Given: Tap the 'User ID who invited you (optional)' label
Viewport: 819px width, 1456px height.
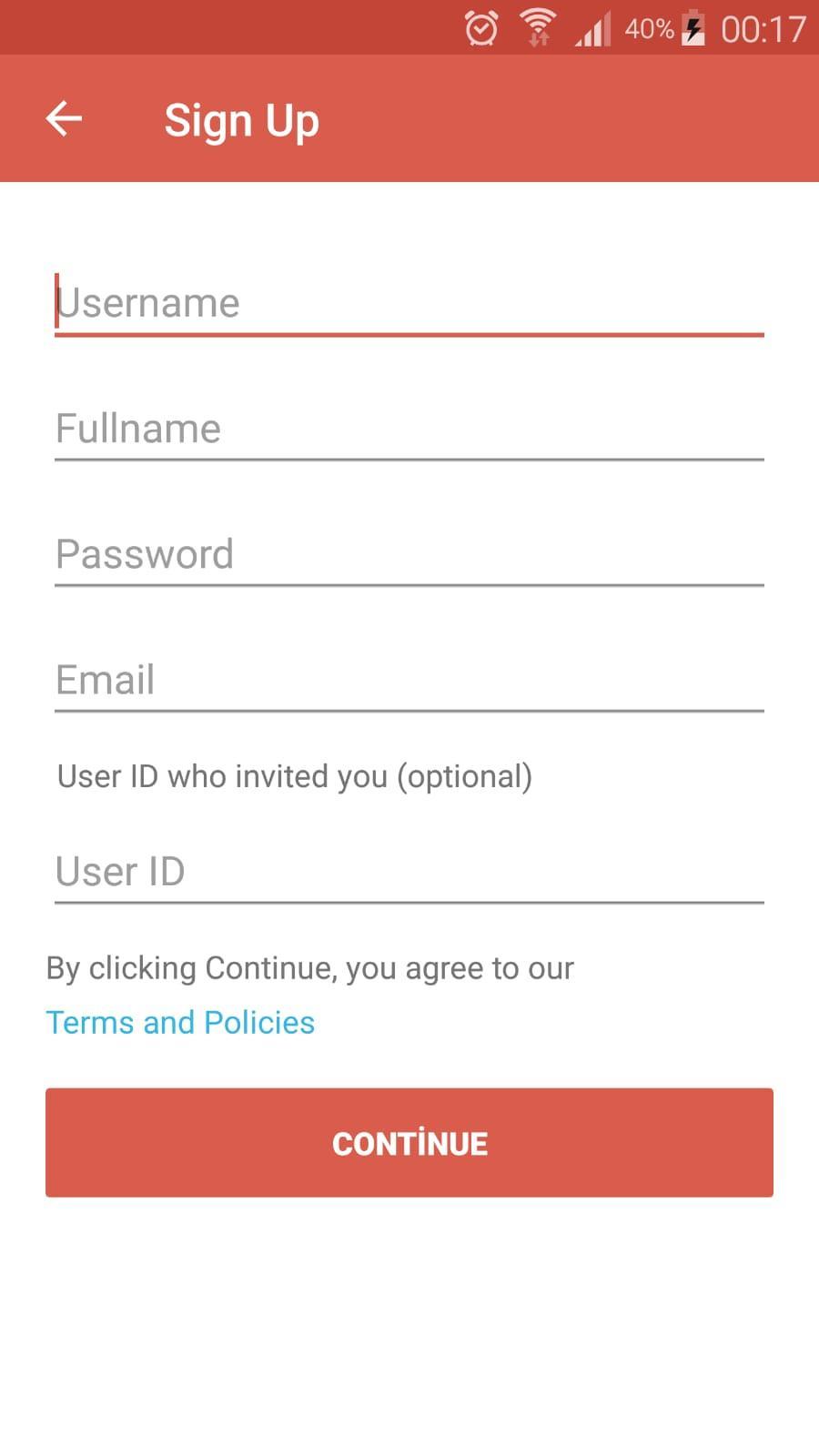Looking at the screenshot, I should click(295, 776).
